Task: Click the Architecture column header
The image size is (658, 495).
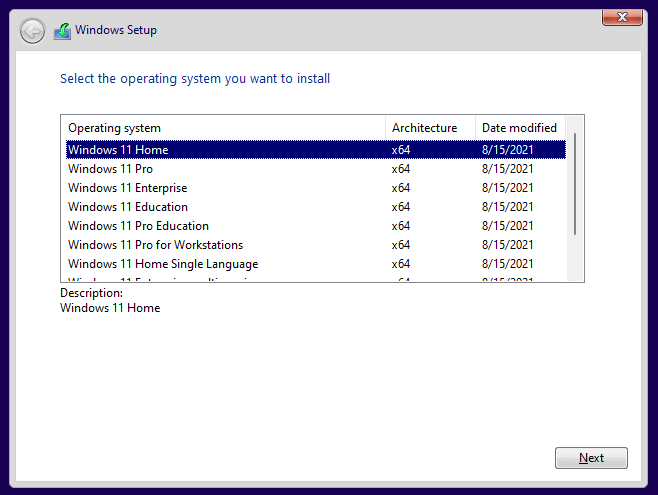Action: coord(430,128)
